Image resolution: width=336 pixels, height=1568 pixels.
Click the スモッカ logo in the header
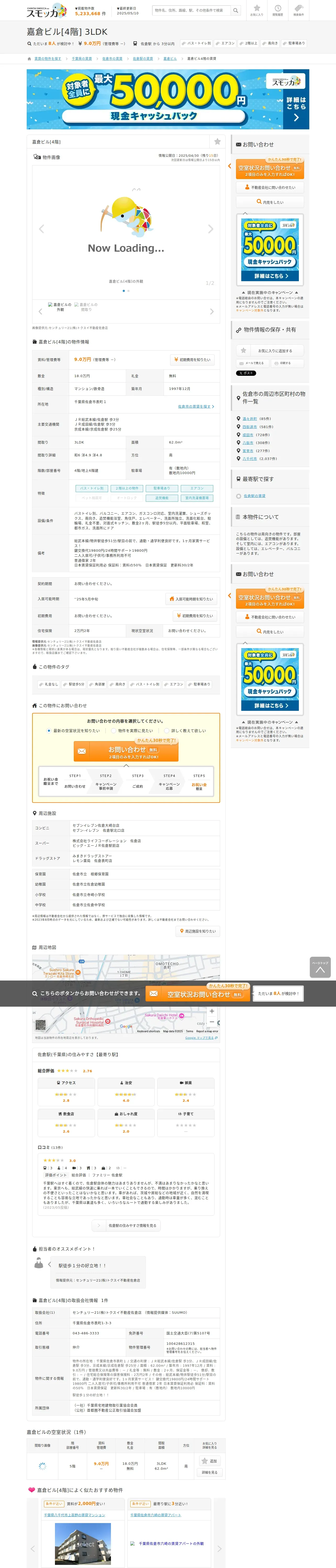(46, 11)
